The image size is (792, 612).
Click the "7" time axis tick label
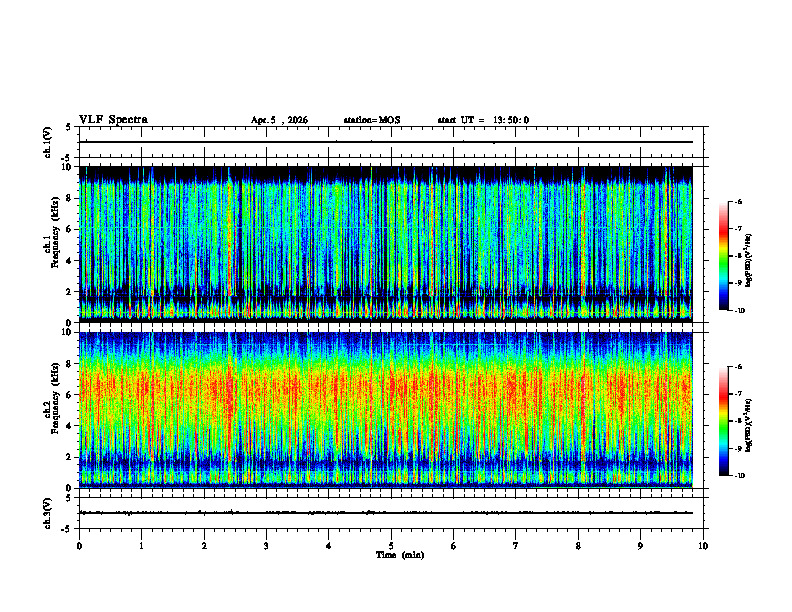pos(516,546)
